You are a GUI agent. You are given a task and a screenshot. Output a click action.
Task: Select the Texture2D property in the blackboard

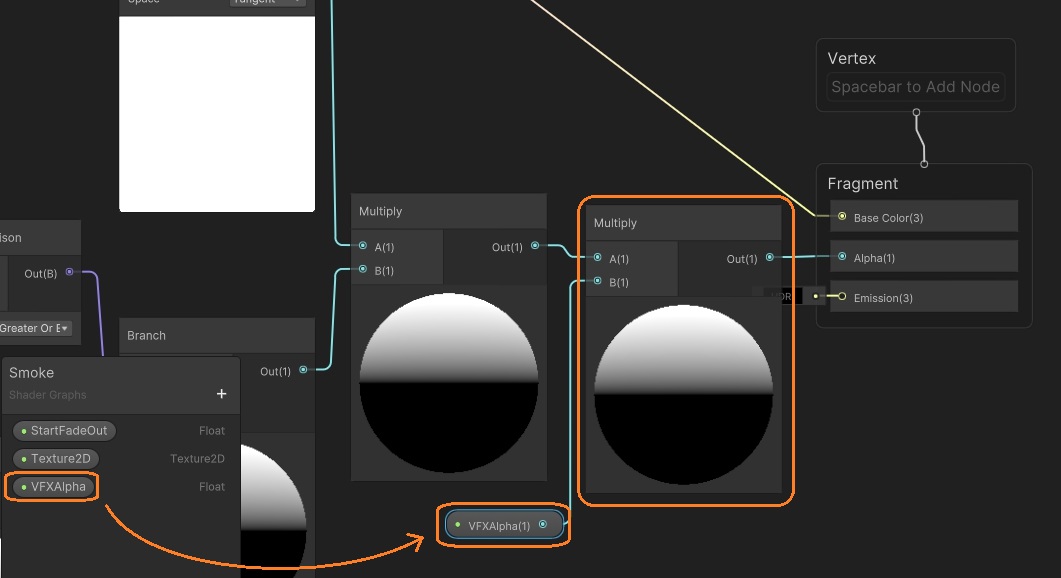pos(58,459)
